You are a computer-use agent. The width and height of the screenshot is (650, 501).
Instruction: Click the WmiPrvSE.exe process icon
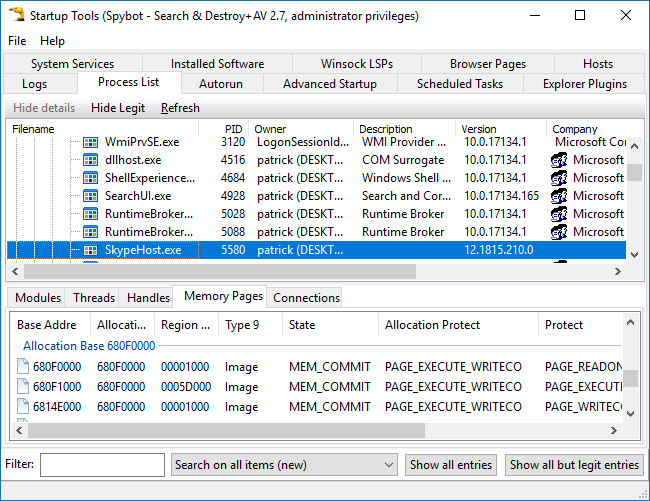[x=91, y=142]
